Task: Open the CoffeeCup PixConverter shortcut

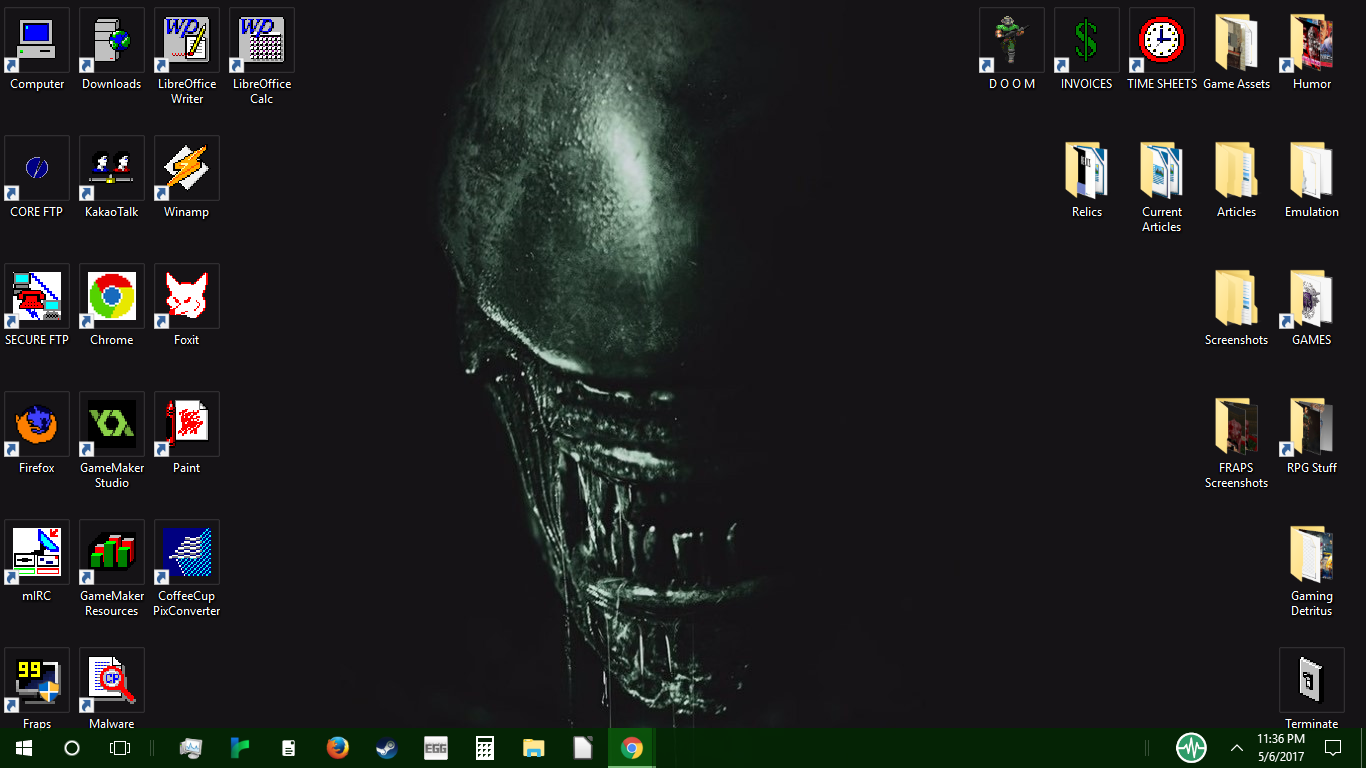Action: coord(187,553)
